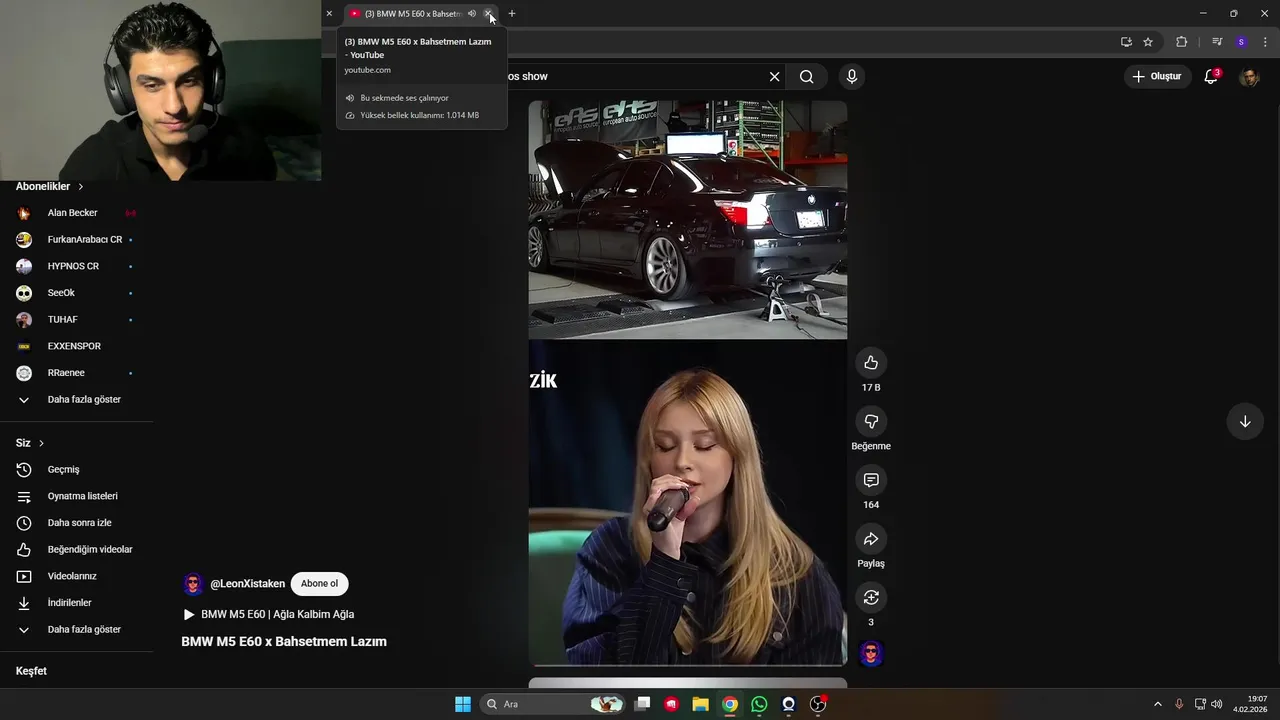
Task: Open the @LeonXistaken channel link
Action: click(247, 584)
